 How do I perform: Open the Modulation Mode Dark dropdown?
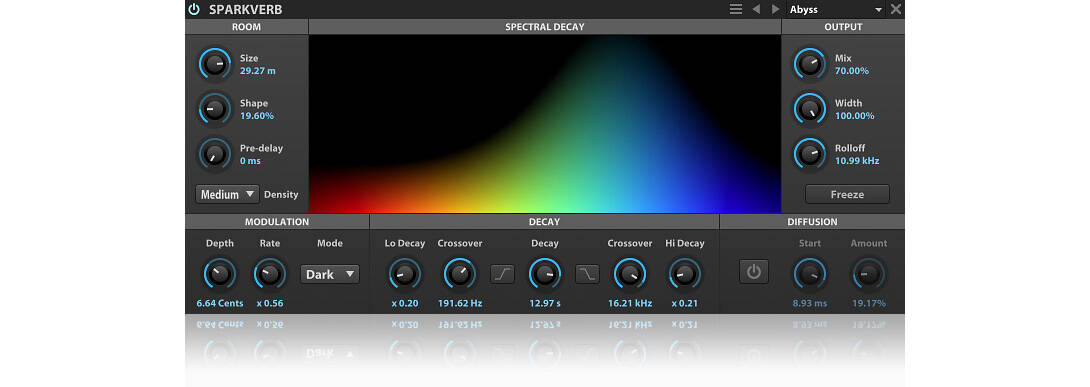(330, 274)
